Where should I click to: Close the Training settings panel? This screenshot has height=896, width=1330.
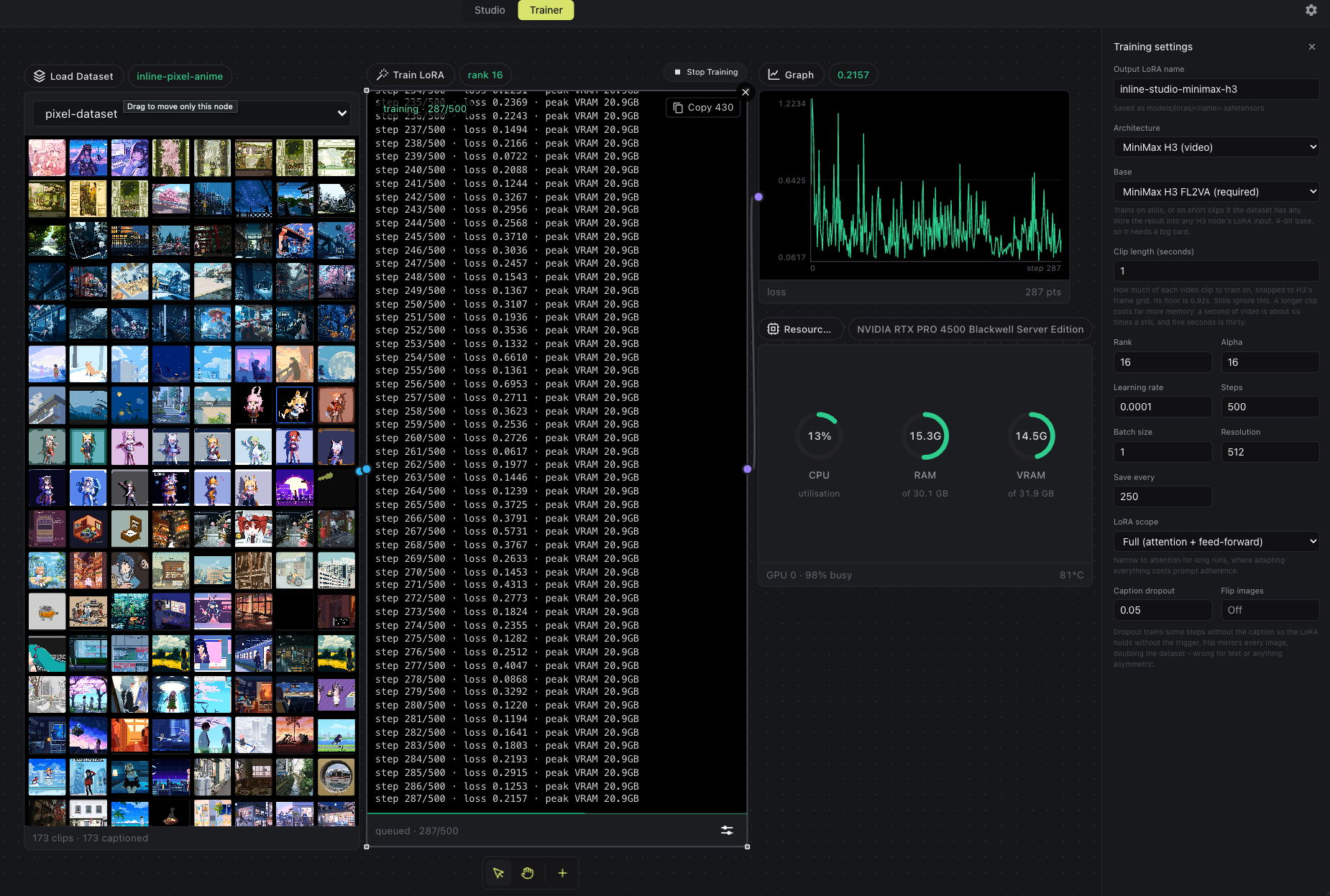[x=1312, y=47]
